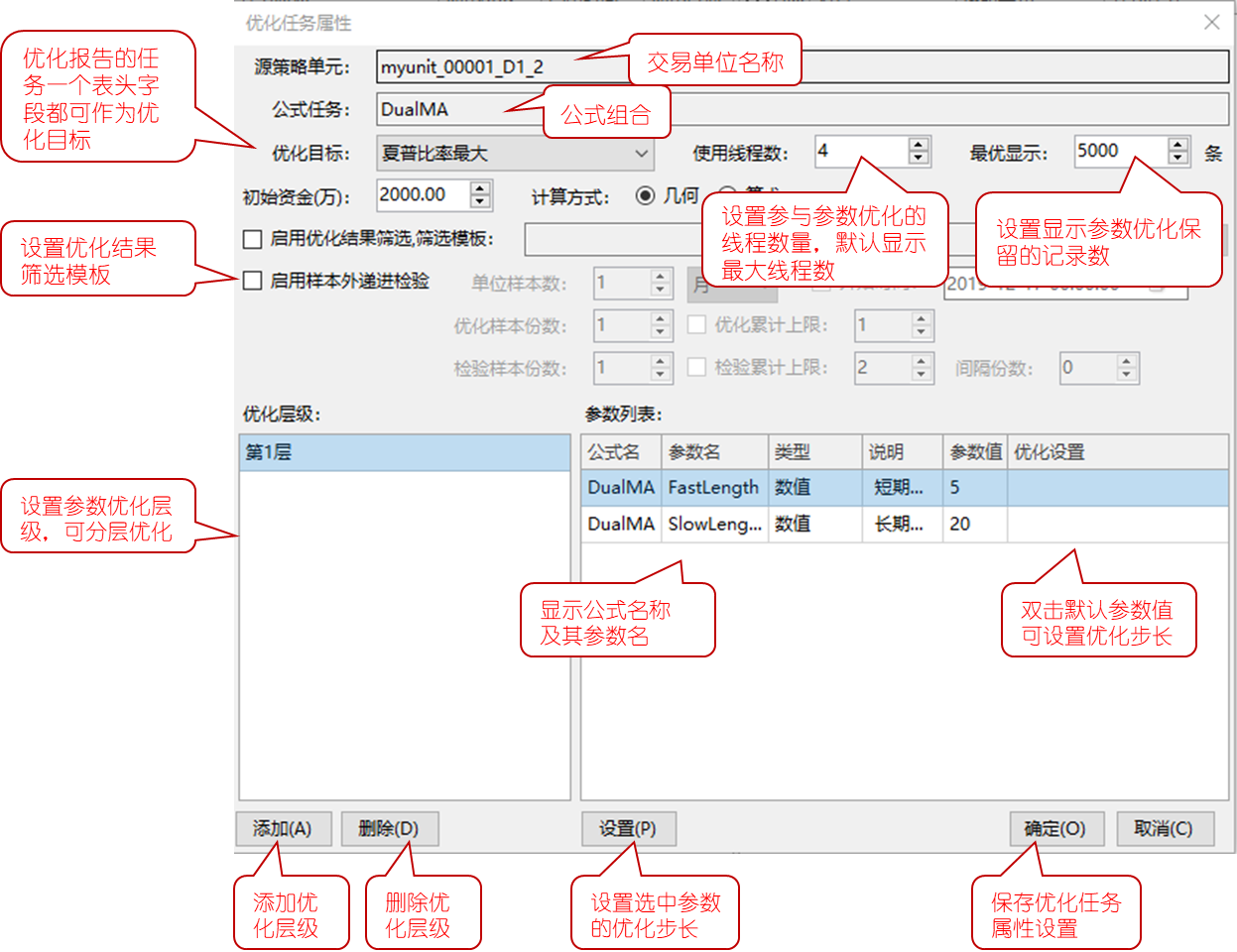The image size is (1237, 952).
Task: Increase 使用线程数 with the up arrow
Action: (x=919, y=145)
